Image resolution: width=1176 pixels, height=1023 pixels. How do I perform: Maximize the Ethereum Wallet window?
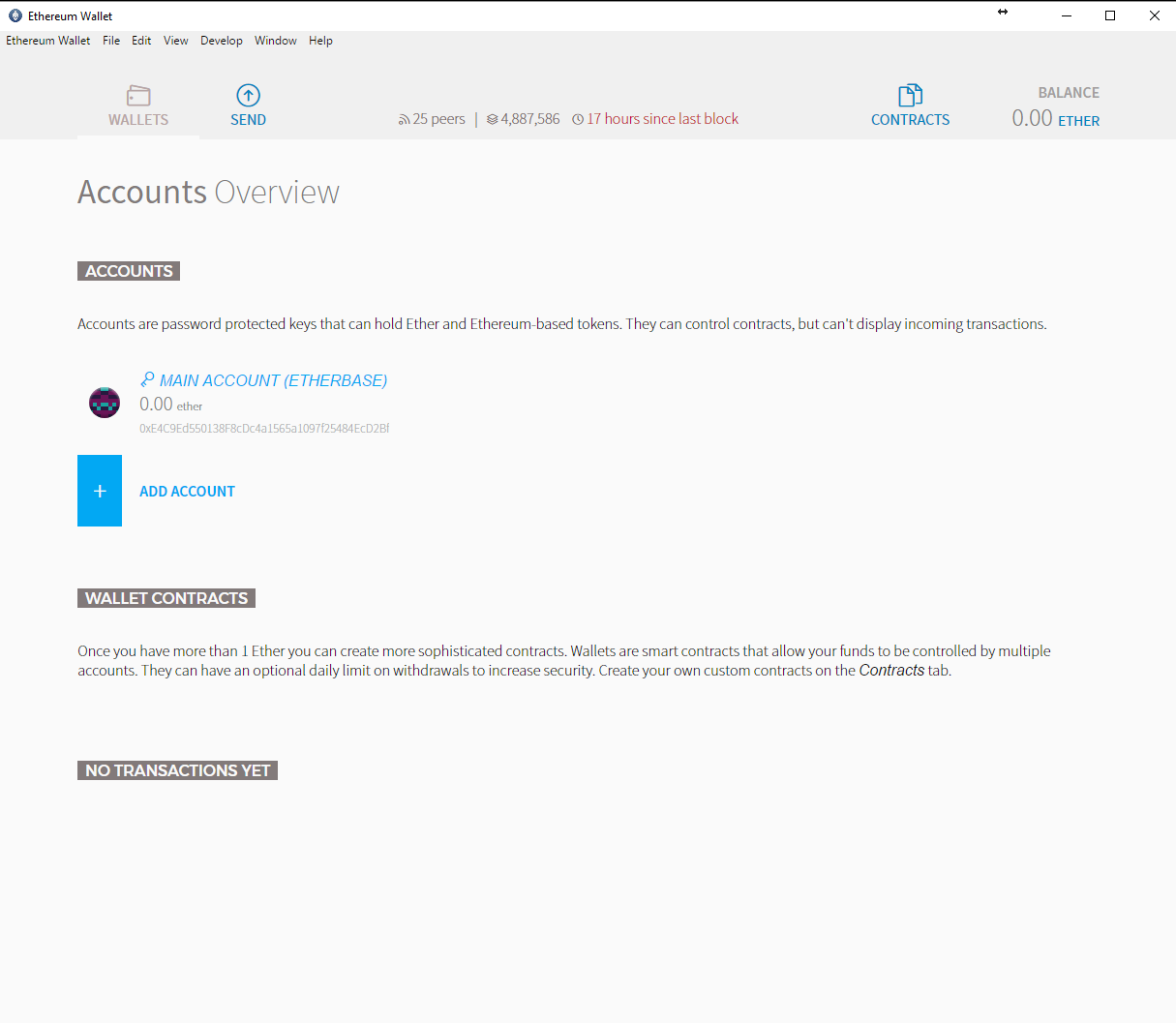tap(1110, 15)
